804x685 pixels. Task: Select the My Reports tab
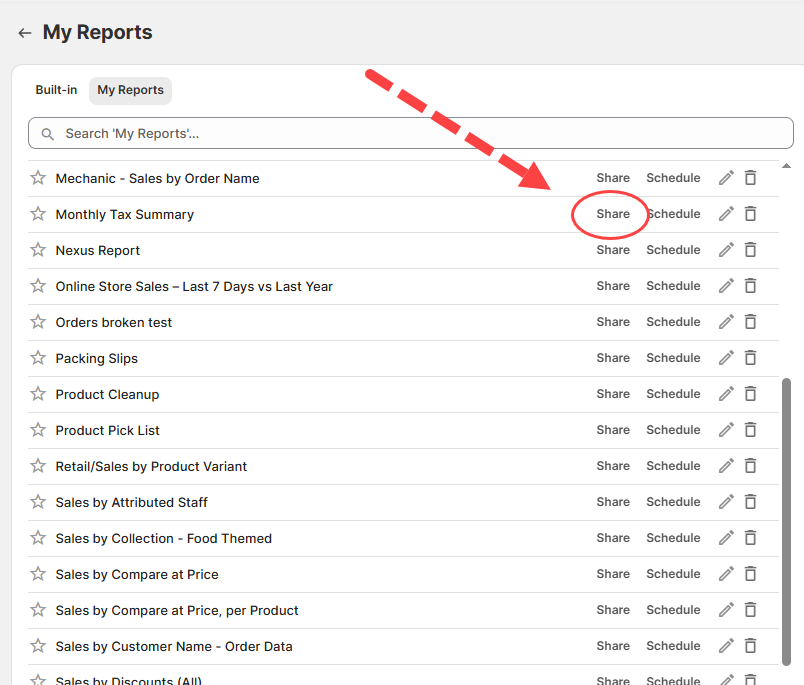click(130, 90)
